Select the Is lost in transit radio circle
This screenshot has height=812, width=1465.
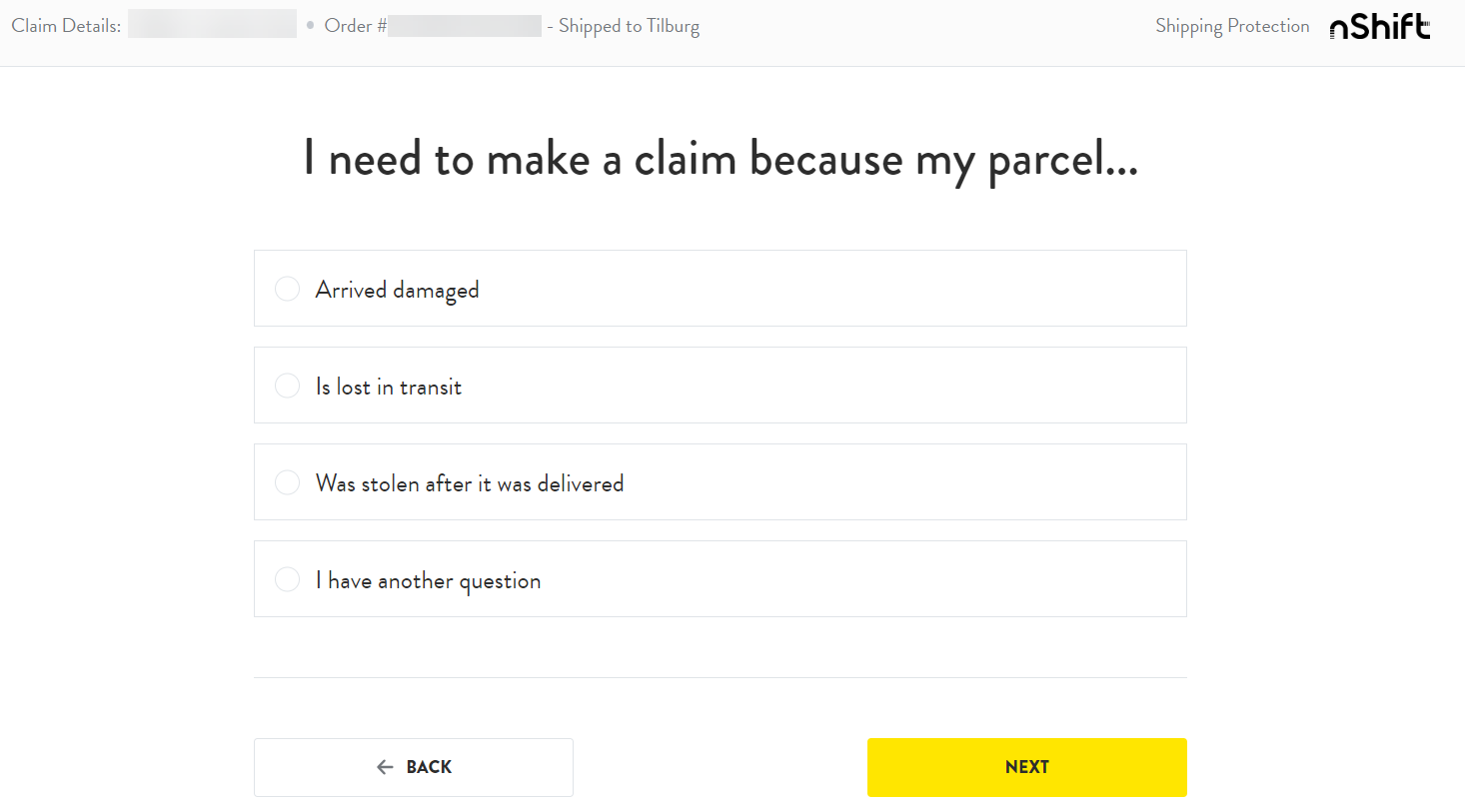coord(287,386)
